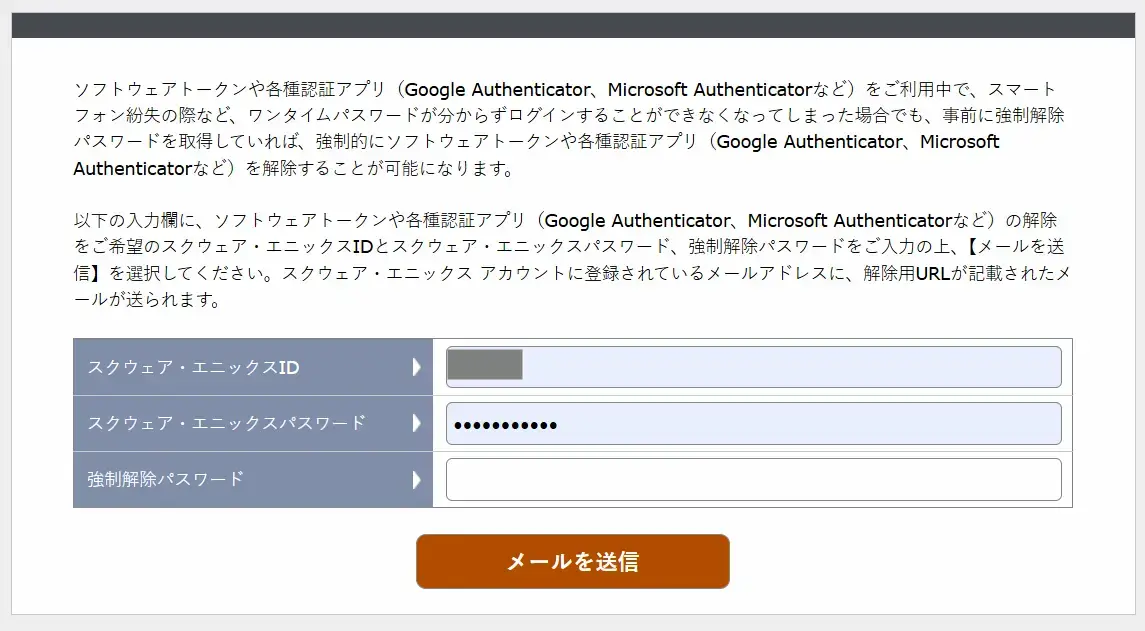Focus the empty 強制解除パスワード input field

coord(754,479)
